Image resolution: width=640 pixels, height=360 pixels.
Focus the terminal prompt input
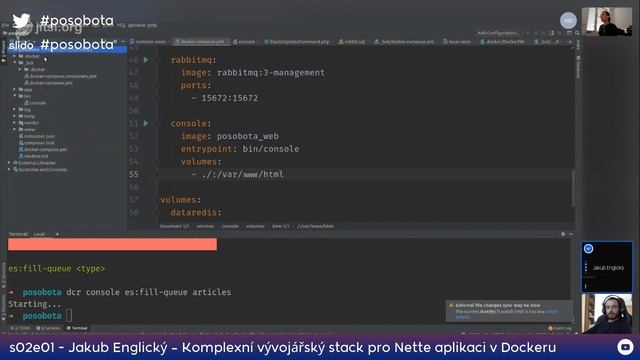coord(69,316)
